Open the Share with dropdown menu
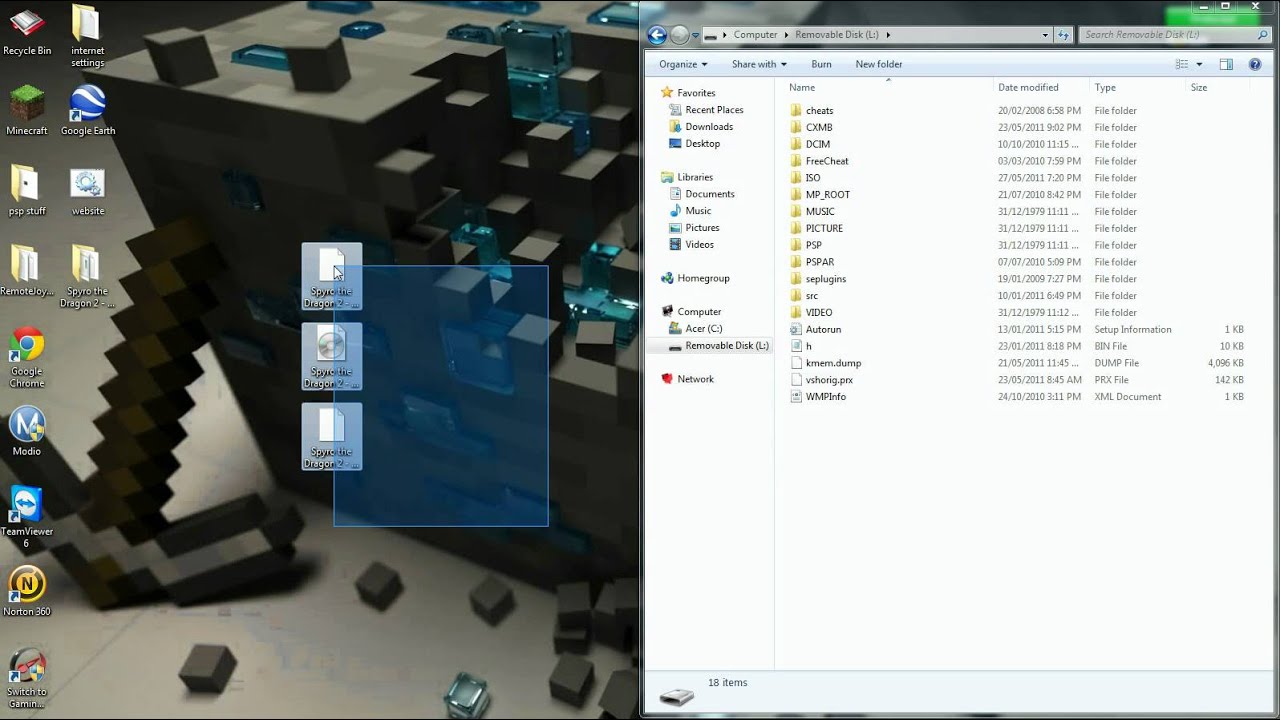Image resolution: width=1280 pixels, height=720 pixels. click(x=759, y=64)
